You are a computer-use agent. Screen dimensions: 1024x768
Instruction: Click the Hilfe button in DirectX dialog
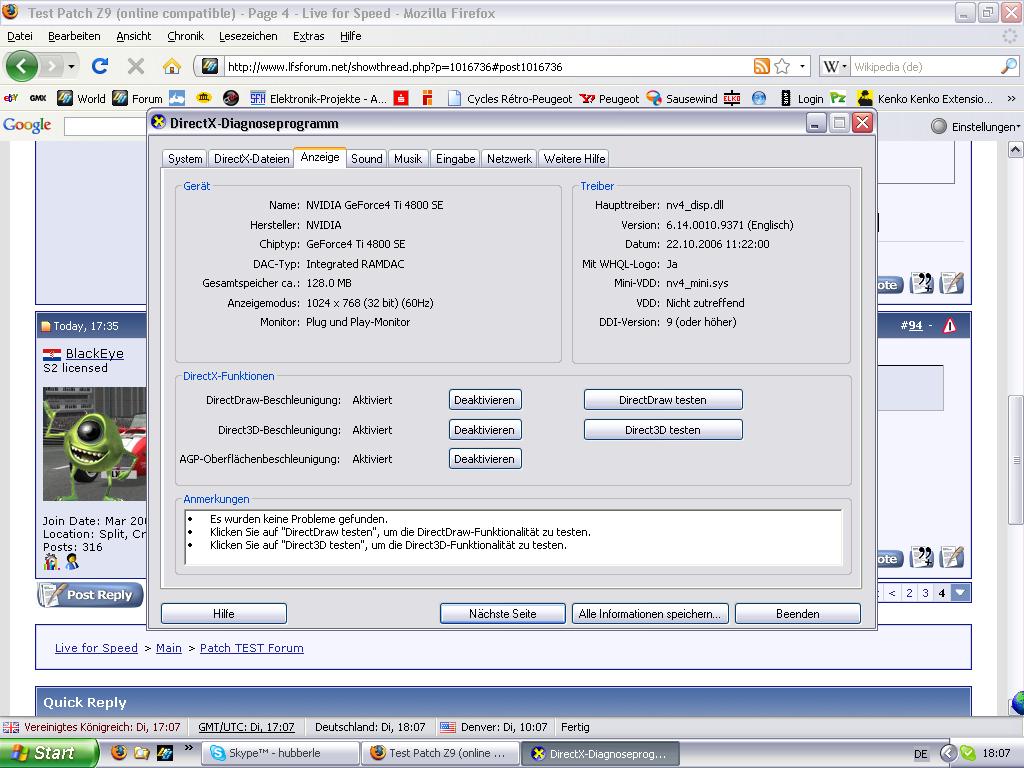click(223, 613)
